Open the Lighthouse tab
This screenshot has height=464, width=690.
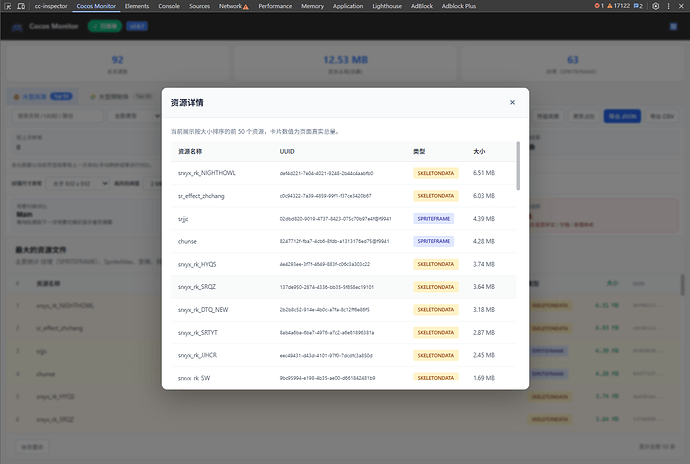click(387, 6)
